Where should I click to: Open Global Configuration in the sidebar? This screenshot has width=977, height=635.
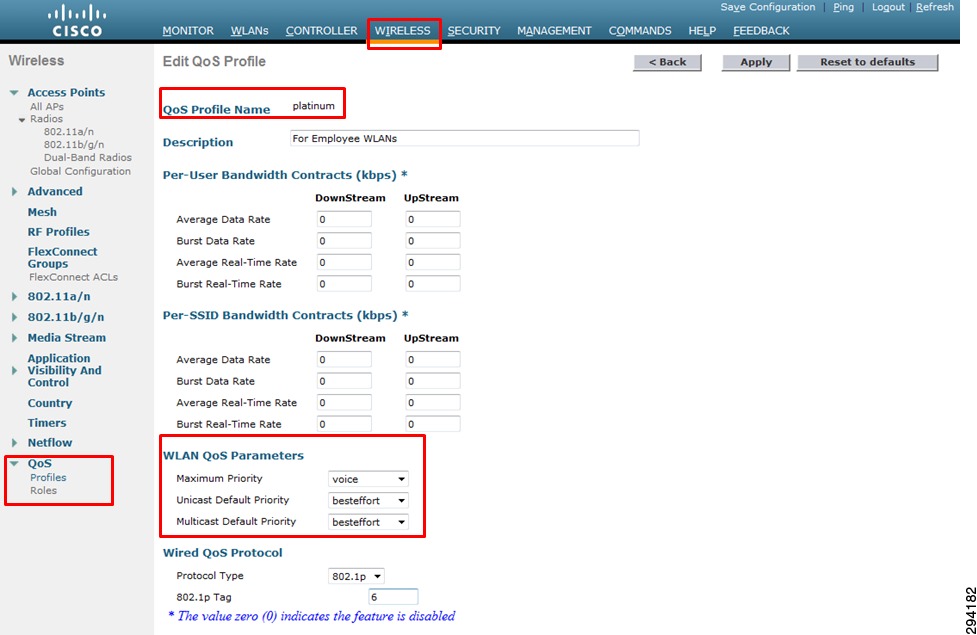[x=80, y=171]
